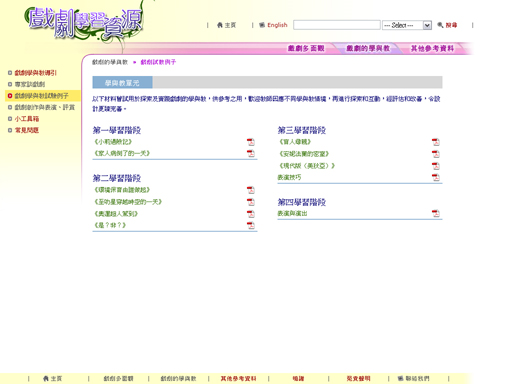Open 《安妮法蘭的密室》 link
This screenshot has width=512, height=384.
(304, 154)
